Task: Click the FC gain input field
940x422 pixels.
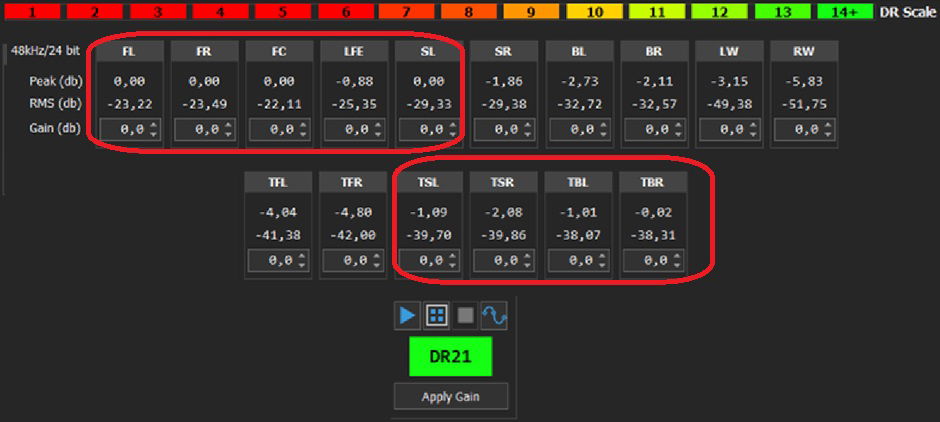Action: 267,130
